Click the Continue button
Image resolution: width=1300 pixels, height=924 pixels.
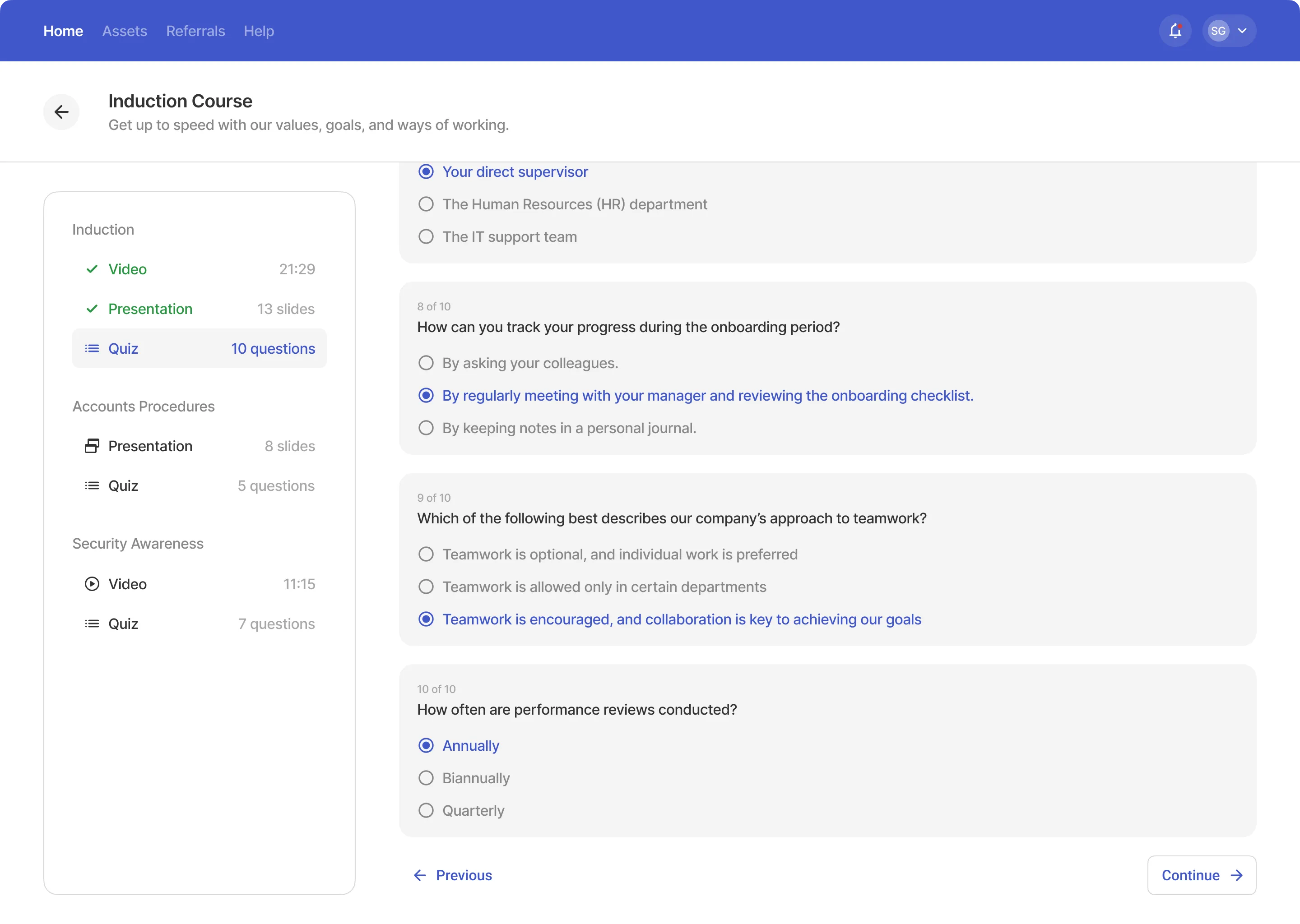(x=1201, y=875)
